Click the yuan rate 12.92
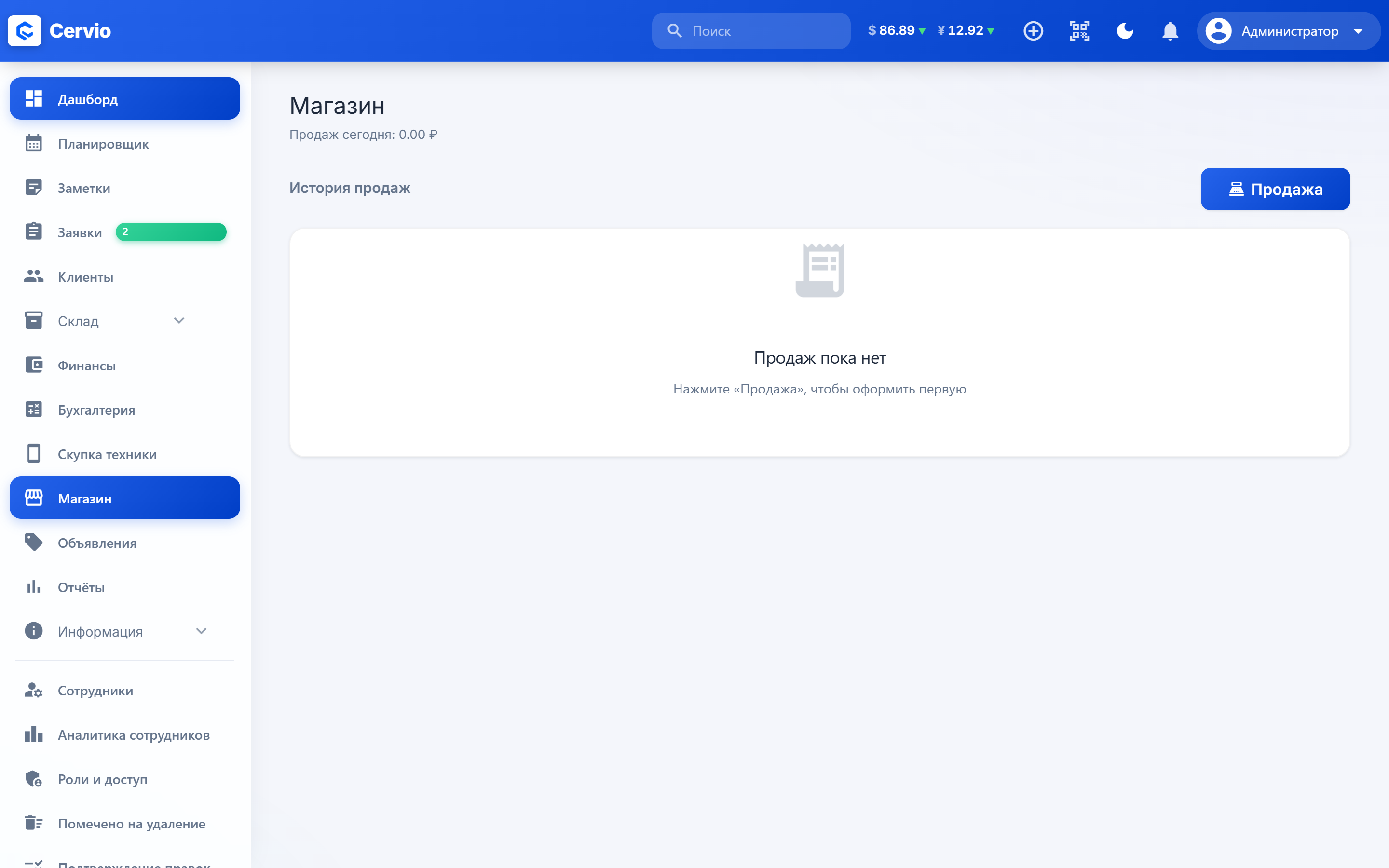The width and height of the screenshot is (1389, 868). [966, 30]
